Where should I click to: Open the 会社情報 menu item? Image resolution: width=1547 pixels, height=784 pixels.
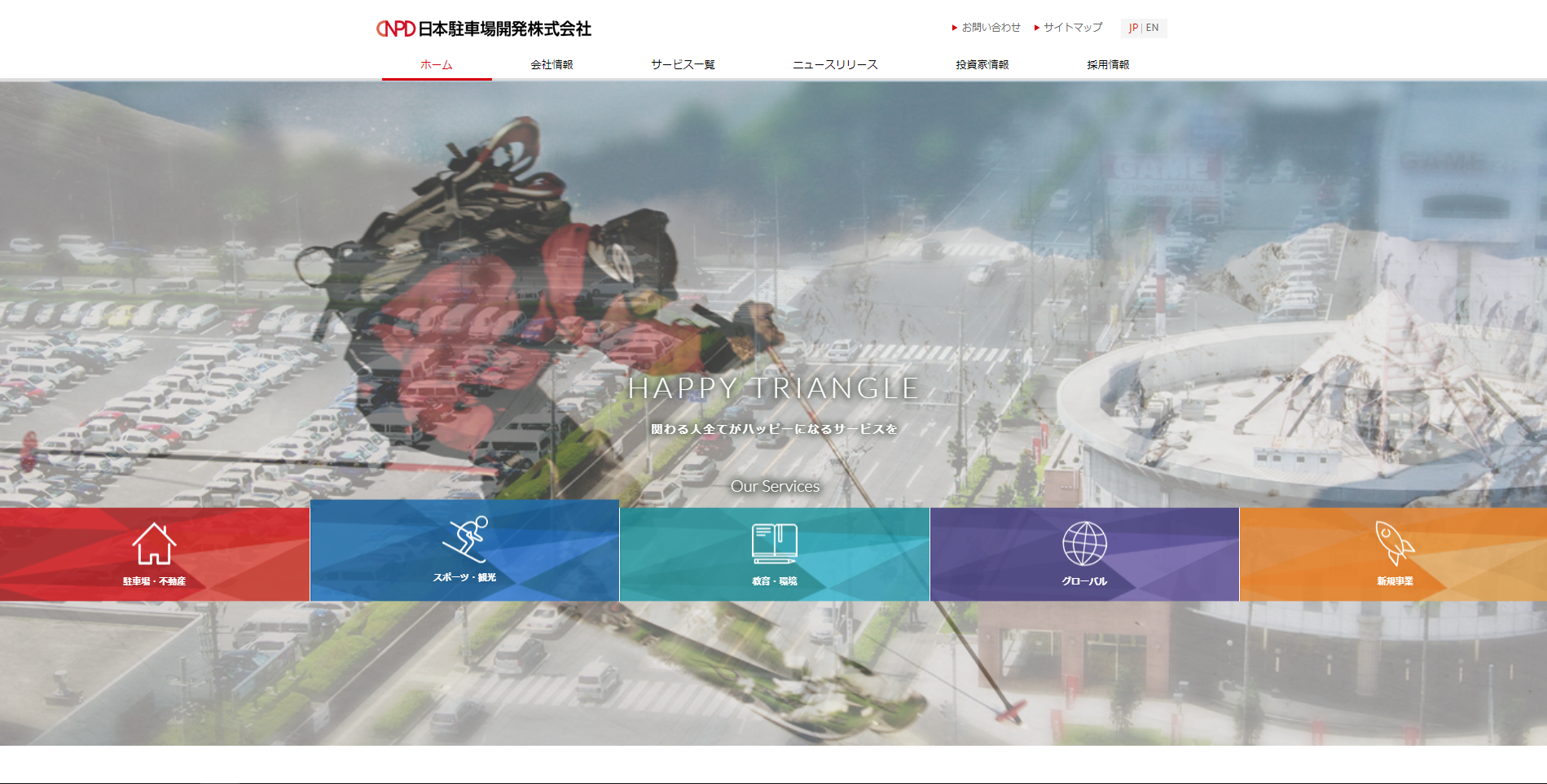pyautogui.click(x=552, y=64)
